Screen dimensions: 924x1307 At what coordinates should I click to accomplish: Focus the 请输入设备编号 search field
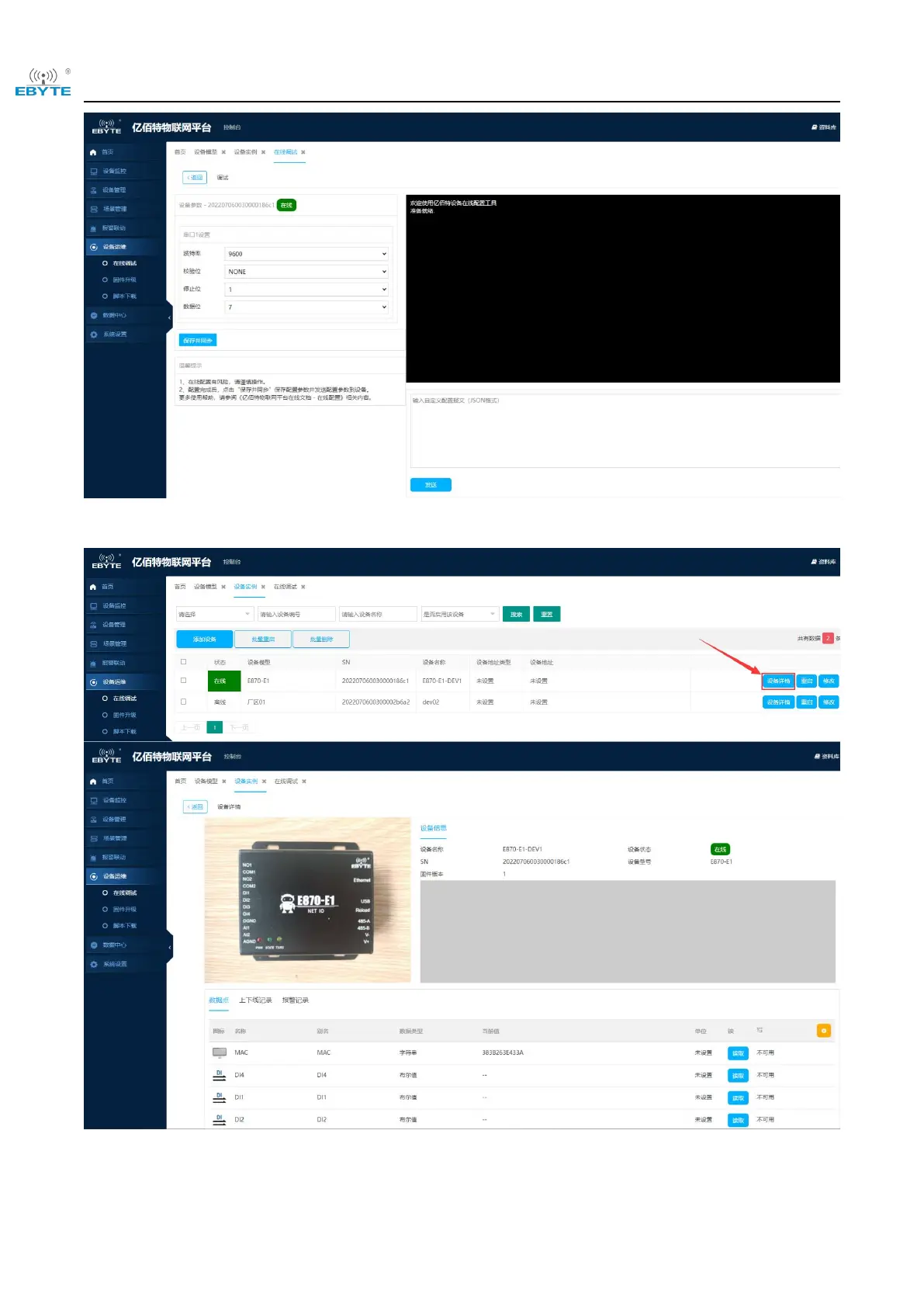point(296,614)
